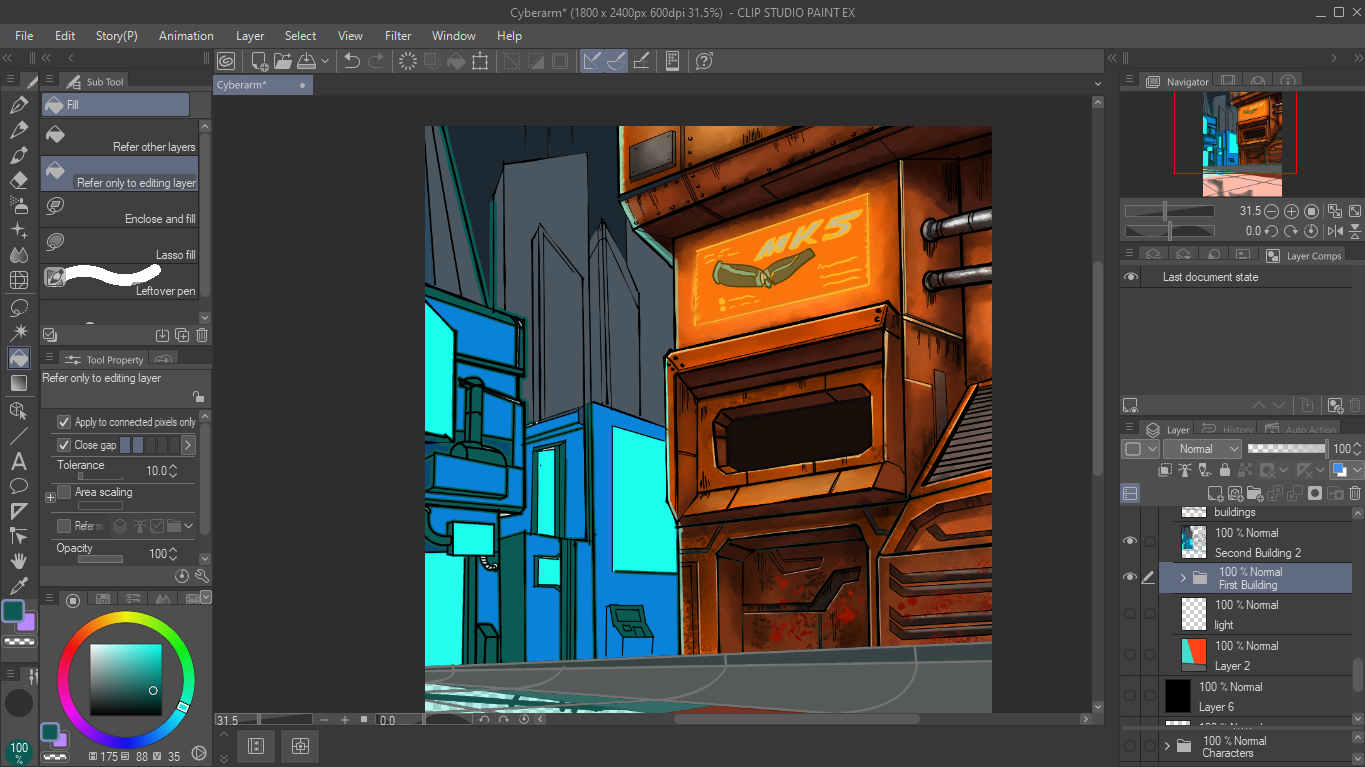Open the Filter menu

tap(398, 36)
